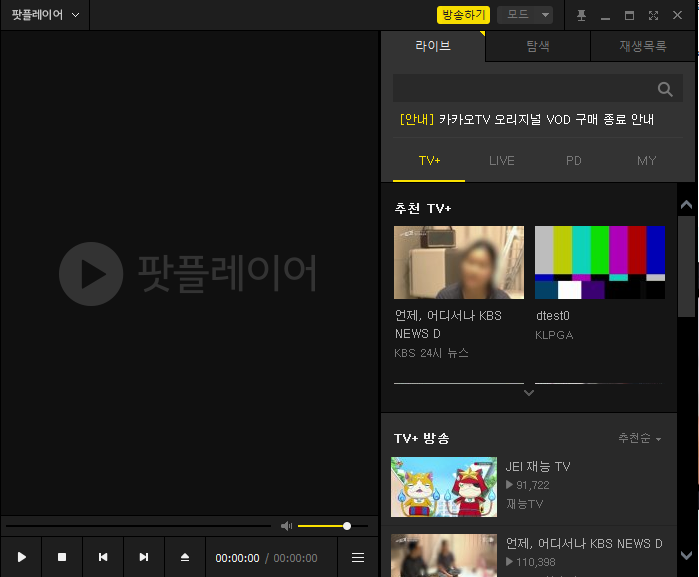
Task: Click the JEI 재능 TV broadcast title
Action: pos(538,466)
